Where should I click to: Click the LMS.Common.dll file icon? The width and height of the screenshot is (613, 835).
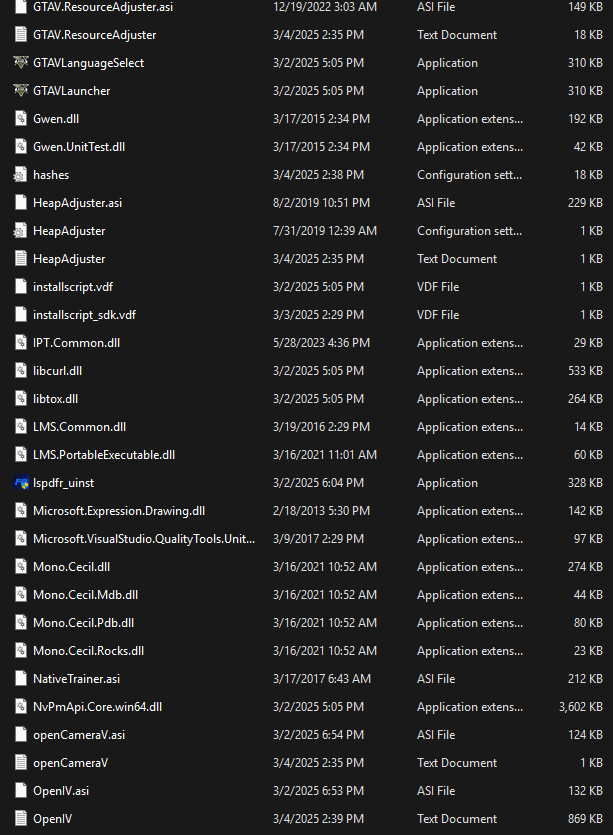point(21,427)
